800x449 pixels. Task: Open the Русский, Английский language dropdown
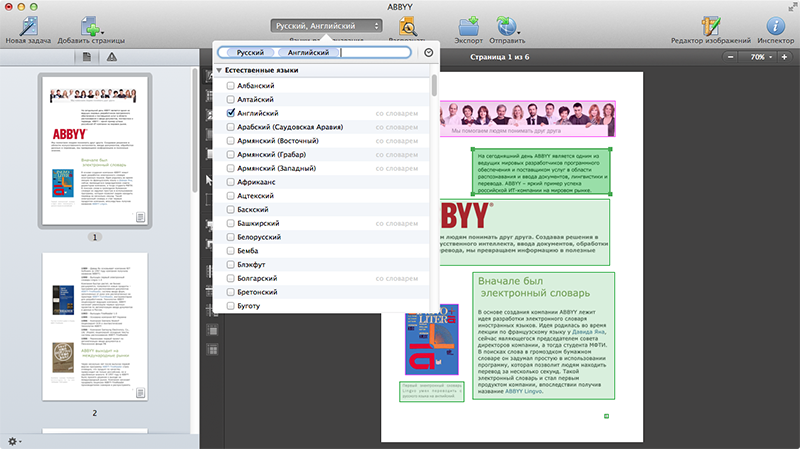click(327, 25)
